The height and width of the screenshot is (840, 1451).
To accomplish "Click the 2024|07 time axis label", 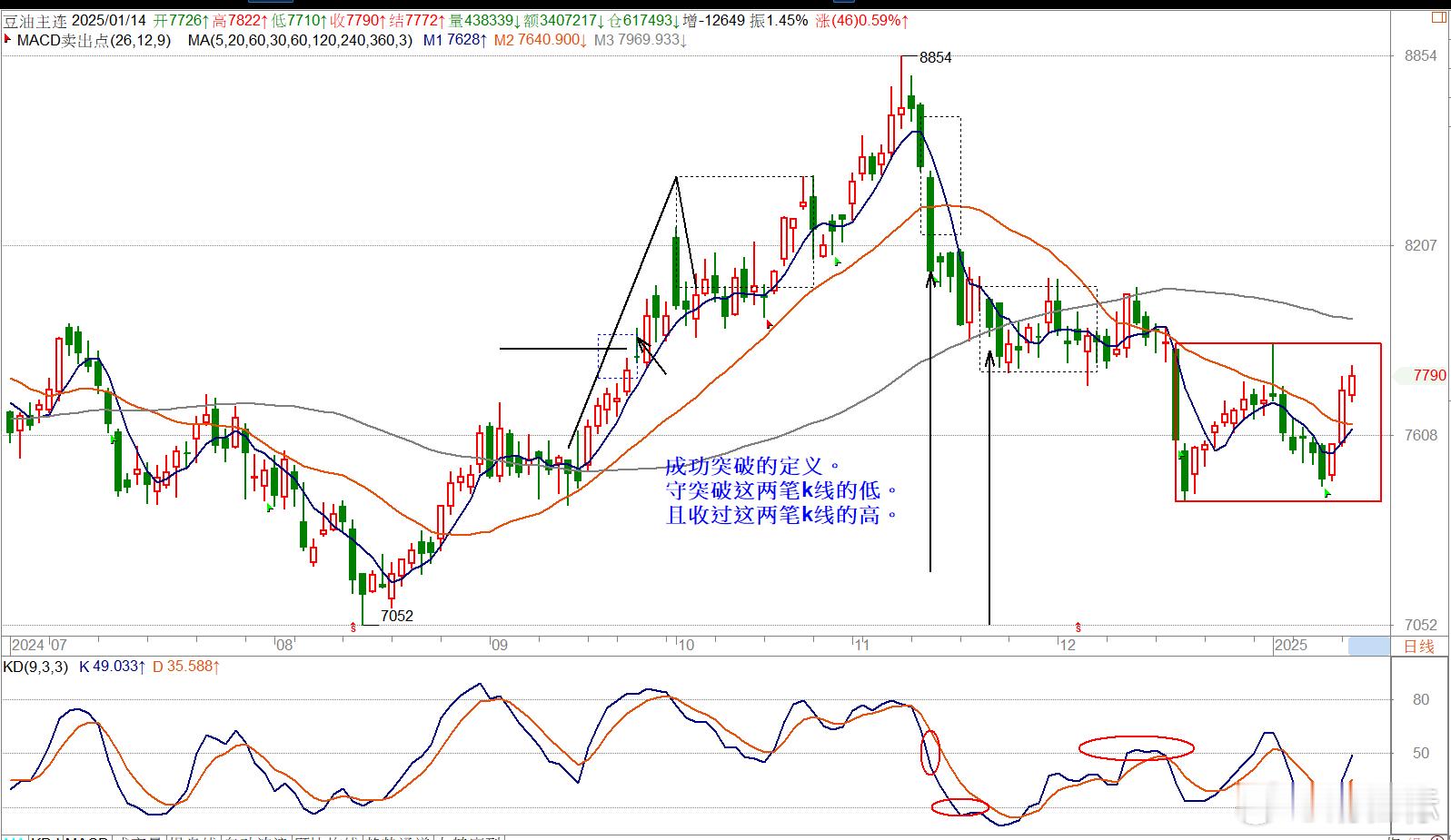I will [39, 646].
